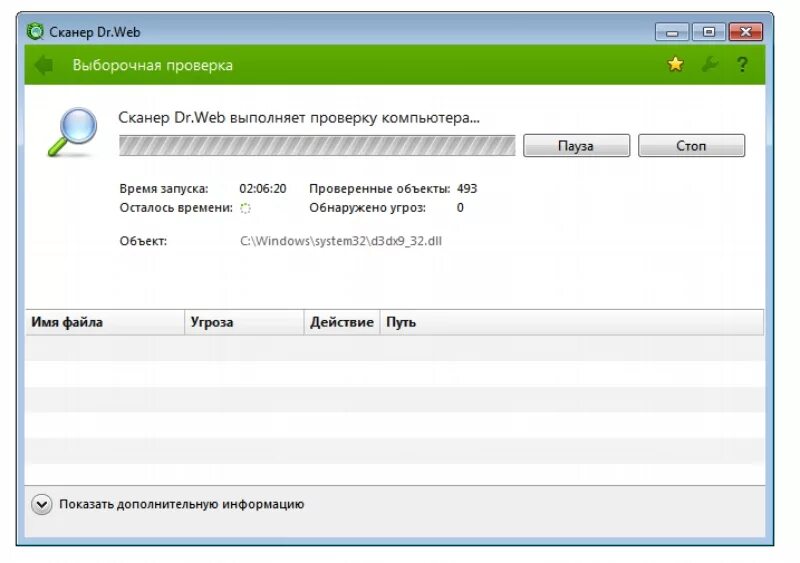The image size is (800, 563).
Task: Minimize the Сканер Dr.Web window
Action: 672,32
